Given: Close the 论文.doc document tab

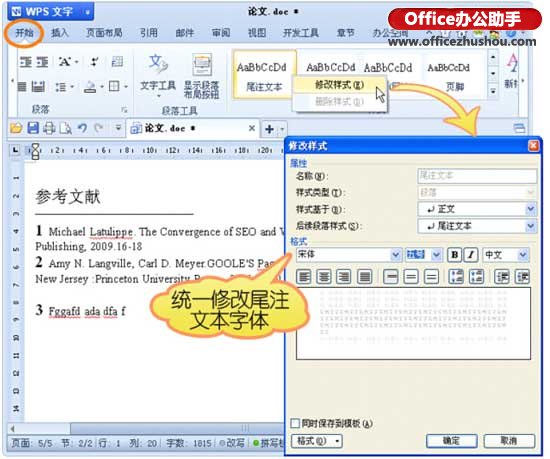Looking at the screenshot, I should coord(252,128).
